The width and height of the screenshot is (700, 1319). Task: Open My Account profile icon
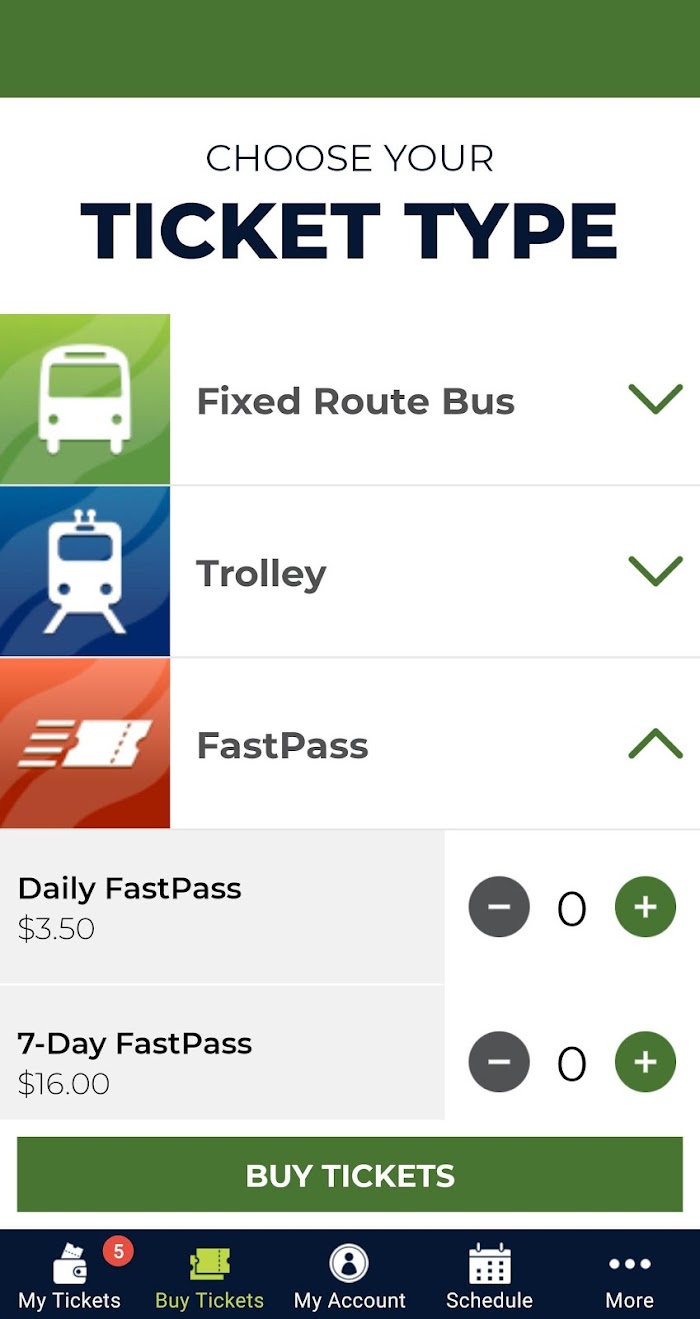[350, 1264]
